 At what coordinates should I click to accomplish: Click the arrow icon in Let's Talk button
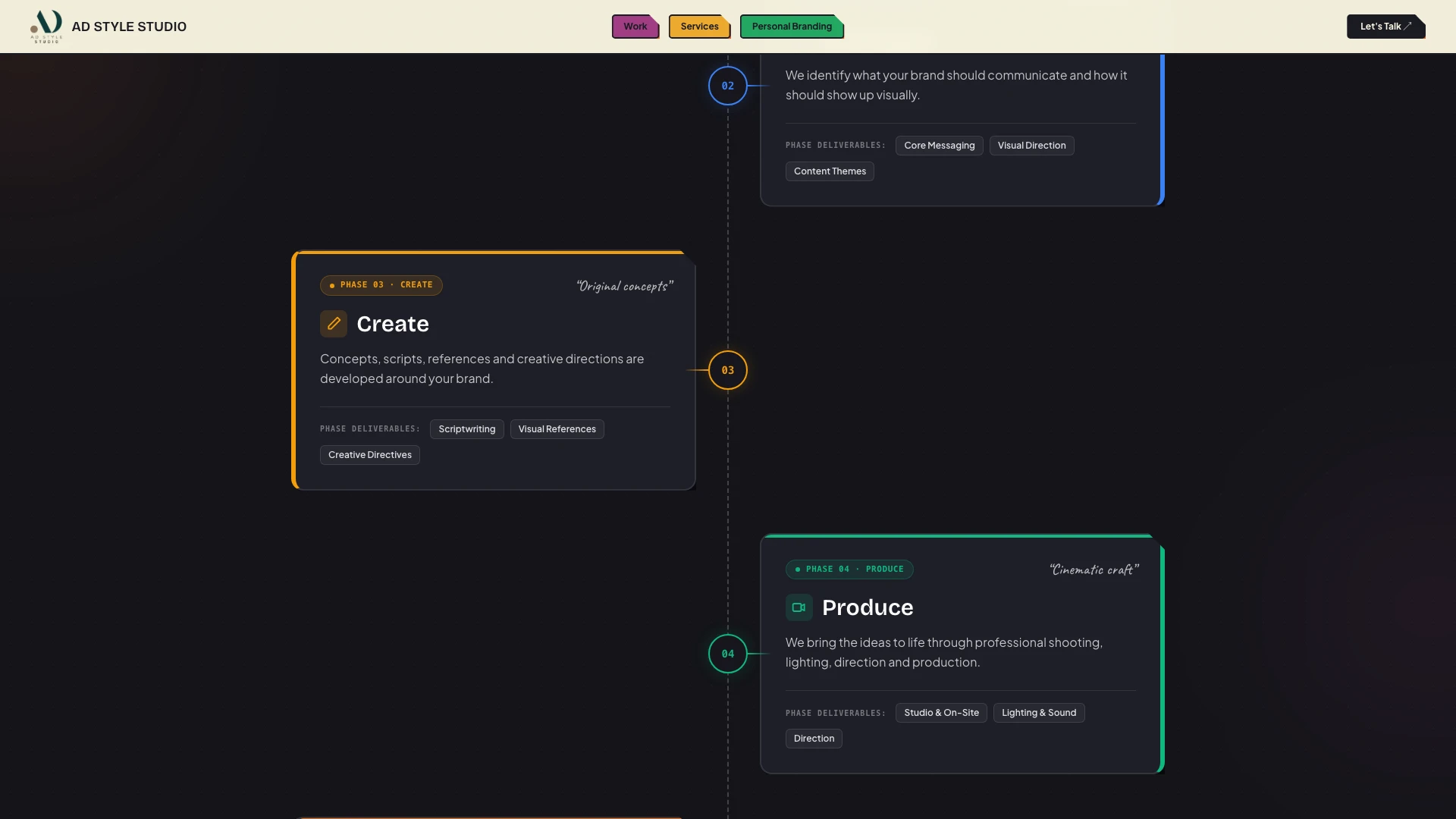[x=1407, y=26]
